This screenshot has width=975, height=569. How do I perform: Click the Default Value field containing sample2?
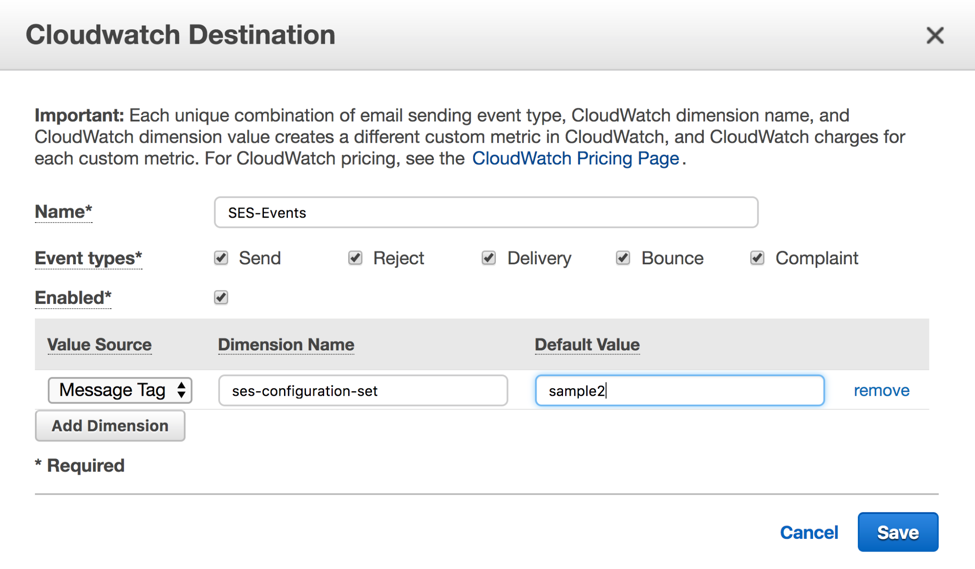pos(680,391)
